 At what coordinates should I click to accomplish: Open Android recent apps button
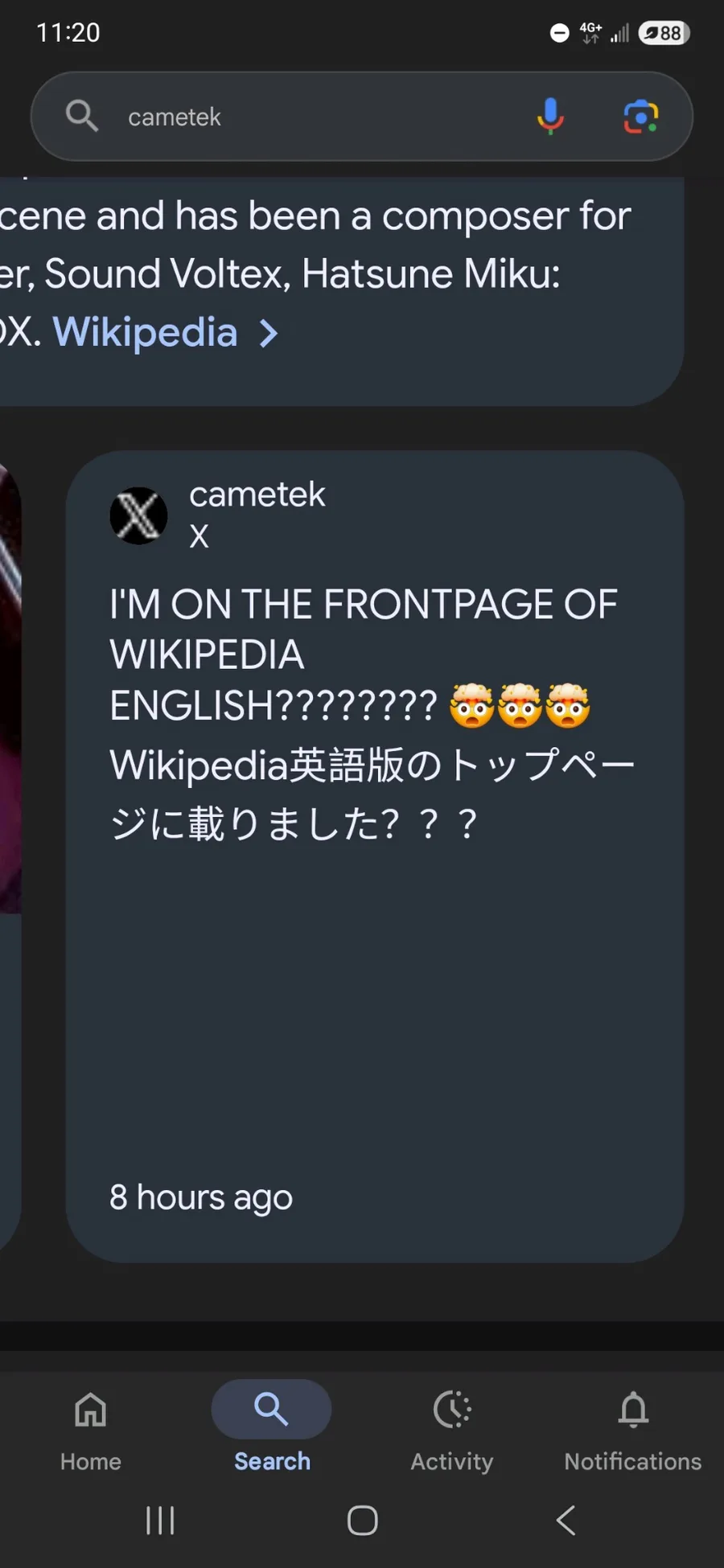(160, 1520)
